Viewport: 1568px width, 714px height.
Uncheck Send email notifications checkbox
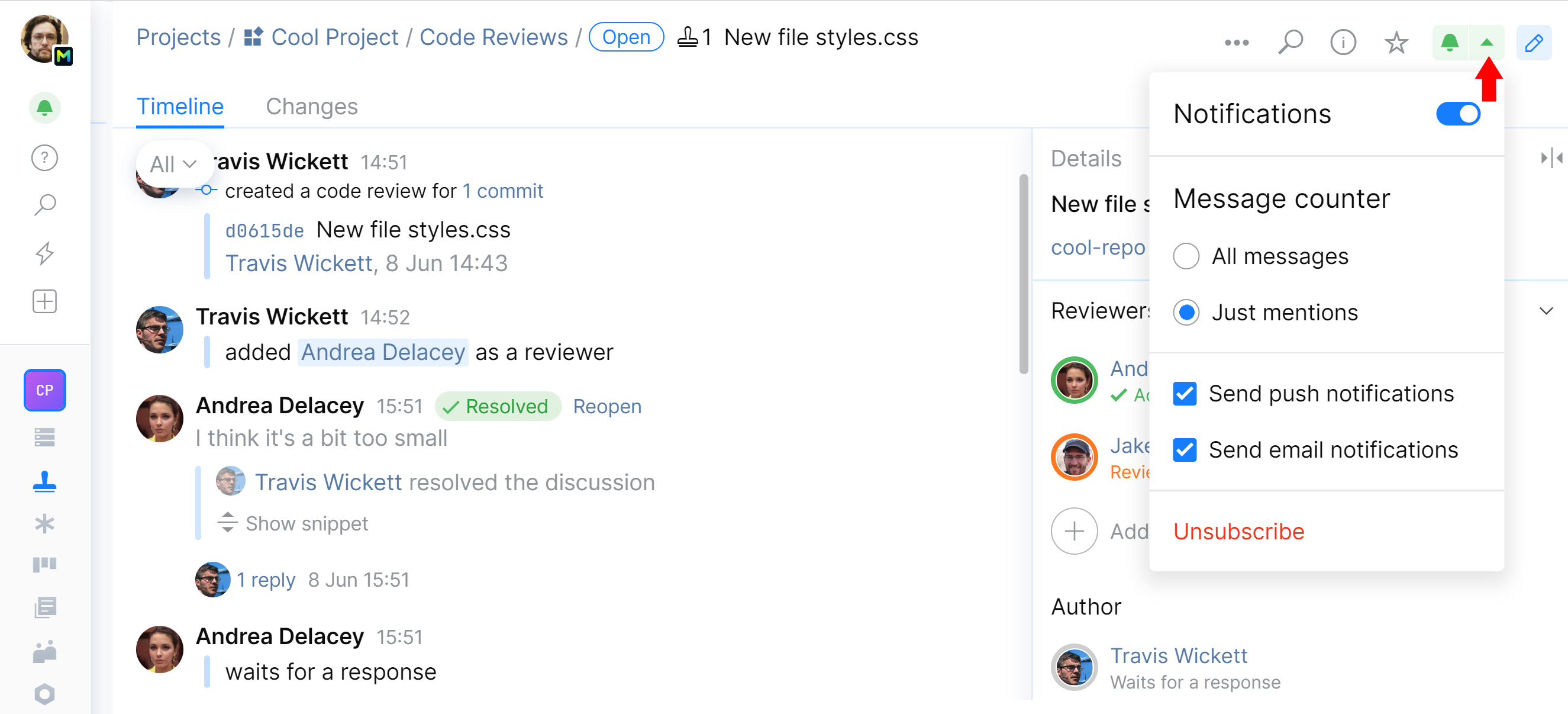tap(1185, 449)
